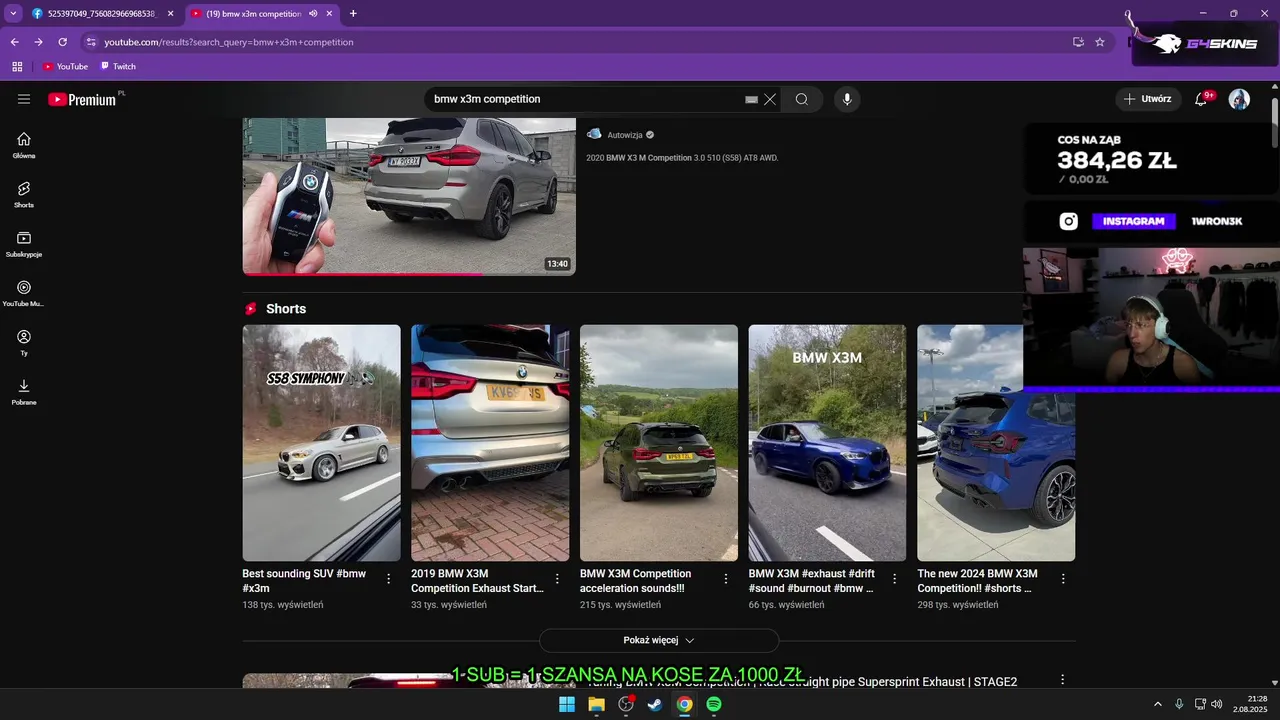Open more options for 2019 BMW X3M short
The height and width of the screenshot is (720, 1280).
557,579
